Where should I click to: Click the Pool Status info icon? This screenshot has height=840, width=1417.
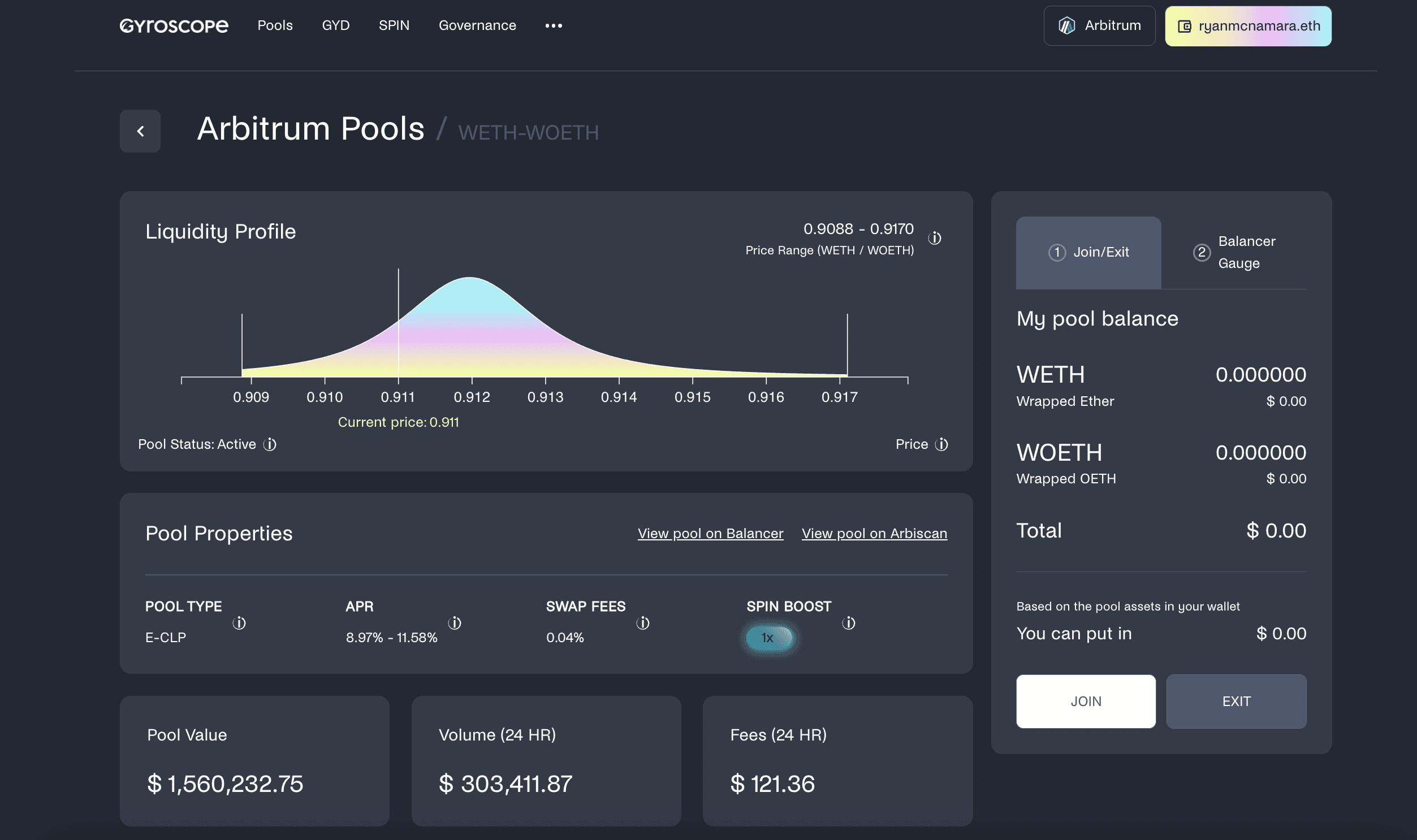(x=270, y=444)
